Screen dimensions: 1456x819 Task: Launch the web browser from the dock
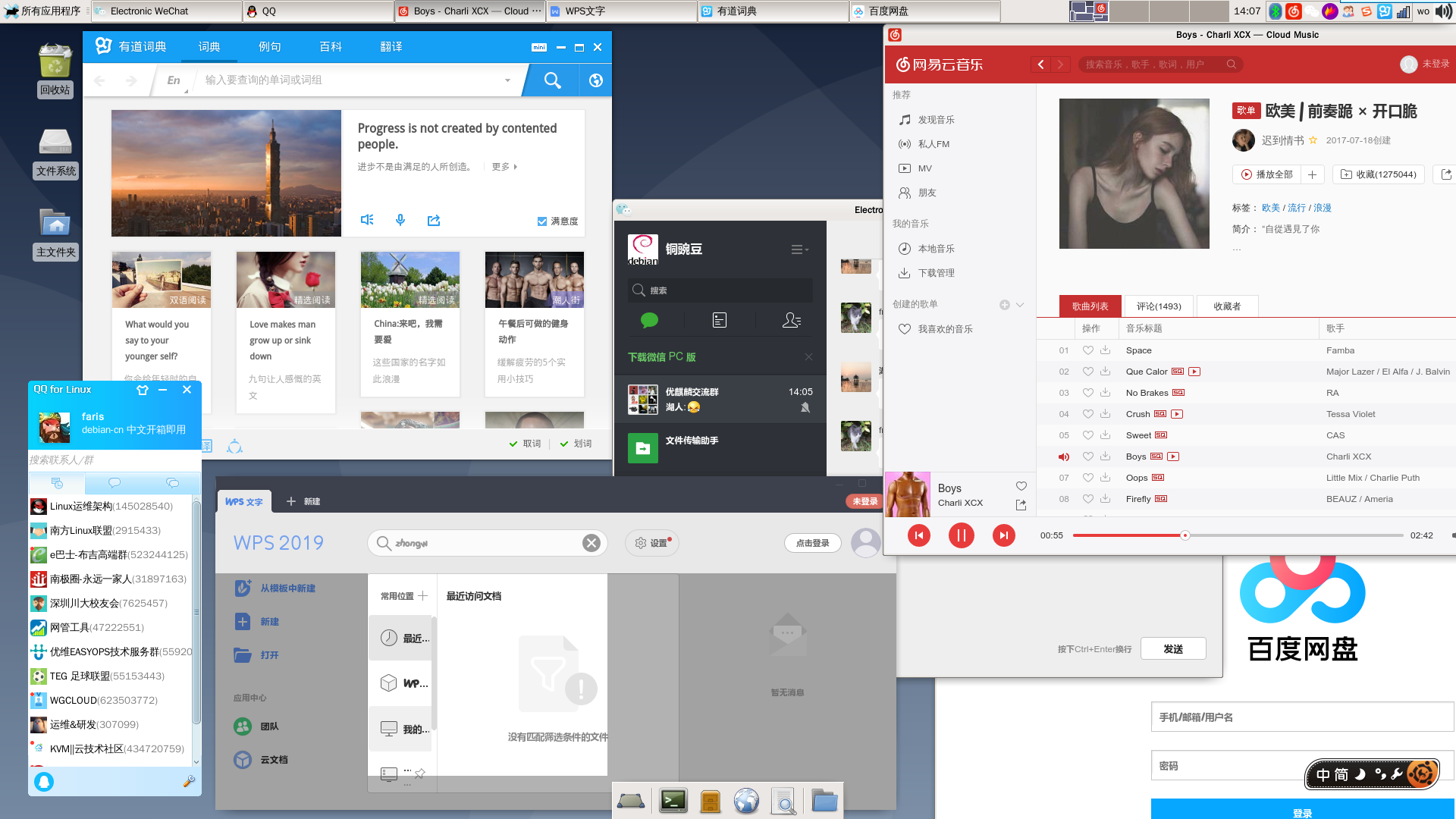click(x=746, y=801)
